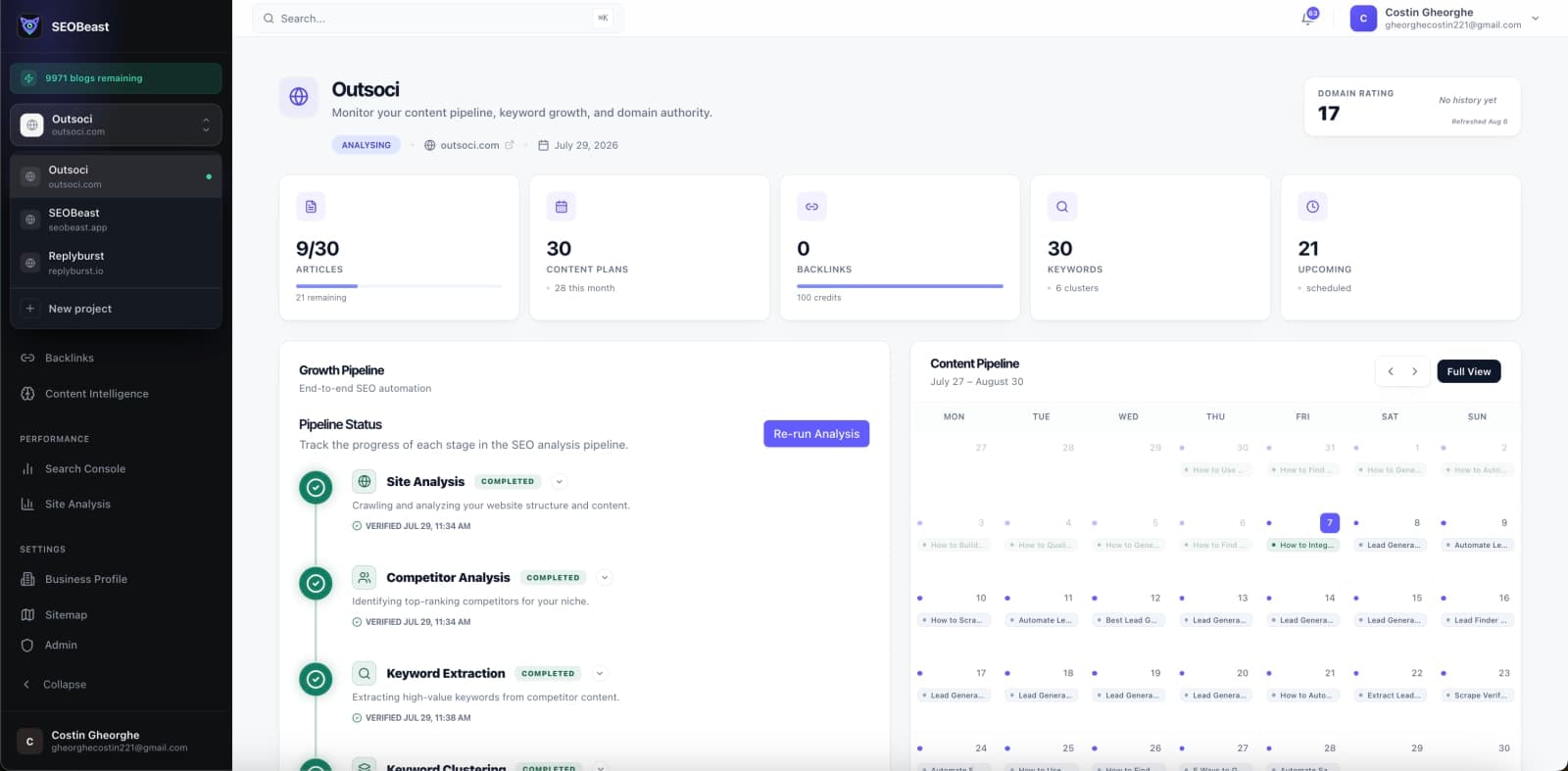
Task: Click the ANALYSING status badge
Action: [366, 145]
